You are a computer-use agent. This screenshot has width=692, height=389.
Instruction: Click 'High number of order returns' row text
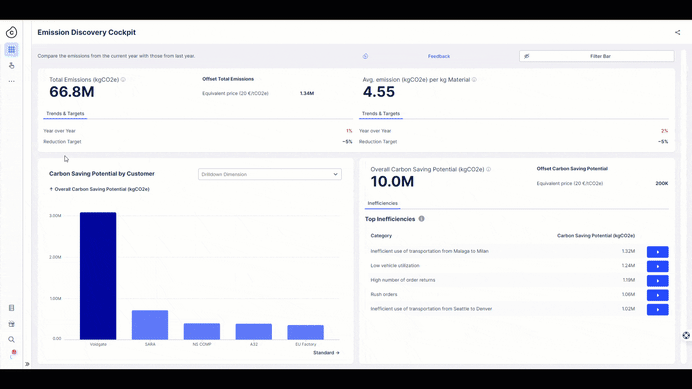(x=403, y=280)
